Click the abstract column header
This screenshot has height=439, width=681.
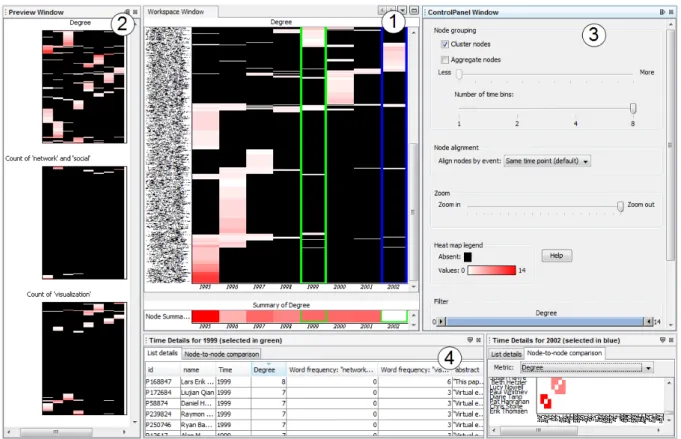tap(468, 370)
